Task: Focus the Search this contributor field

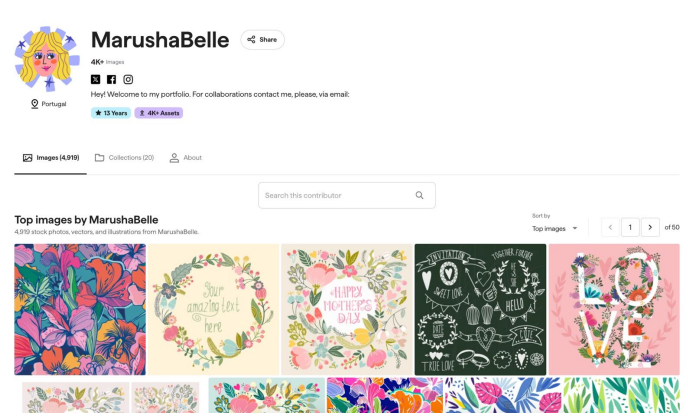Action: pyautogui.click(x=347, y=195)
